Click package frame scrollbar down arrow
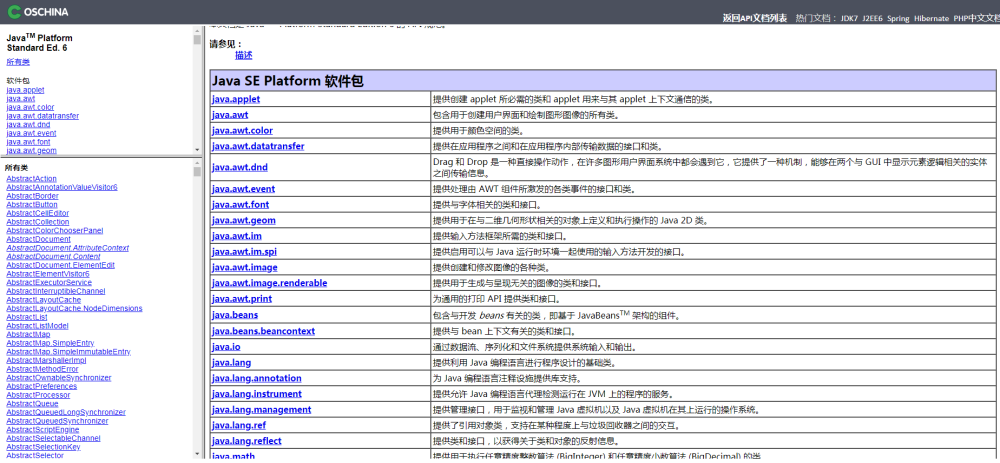The width and height of the screenshot is (1000, 463). [x=197, y=150]
